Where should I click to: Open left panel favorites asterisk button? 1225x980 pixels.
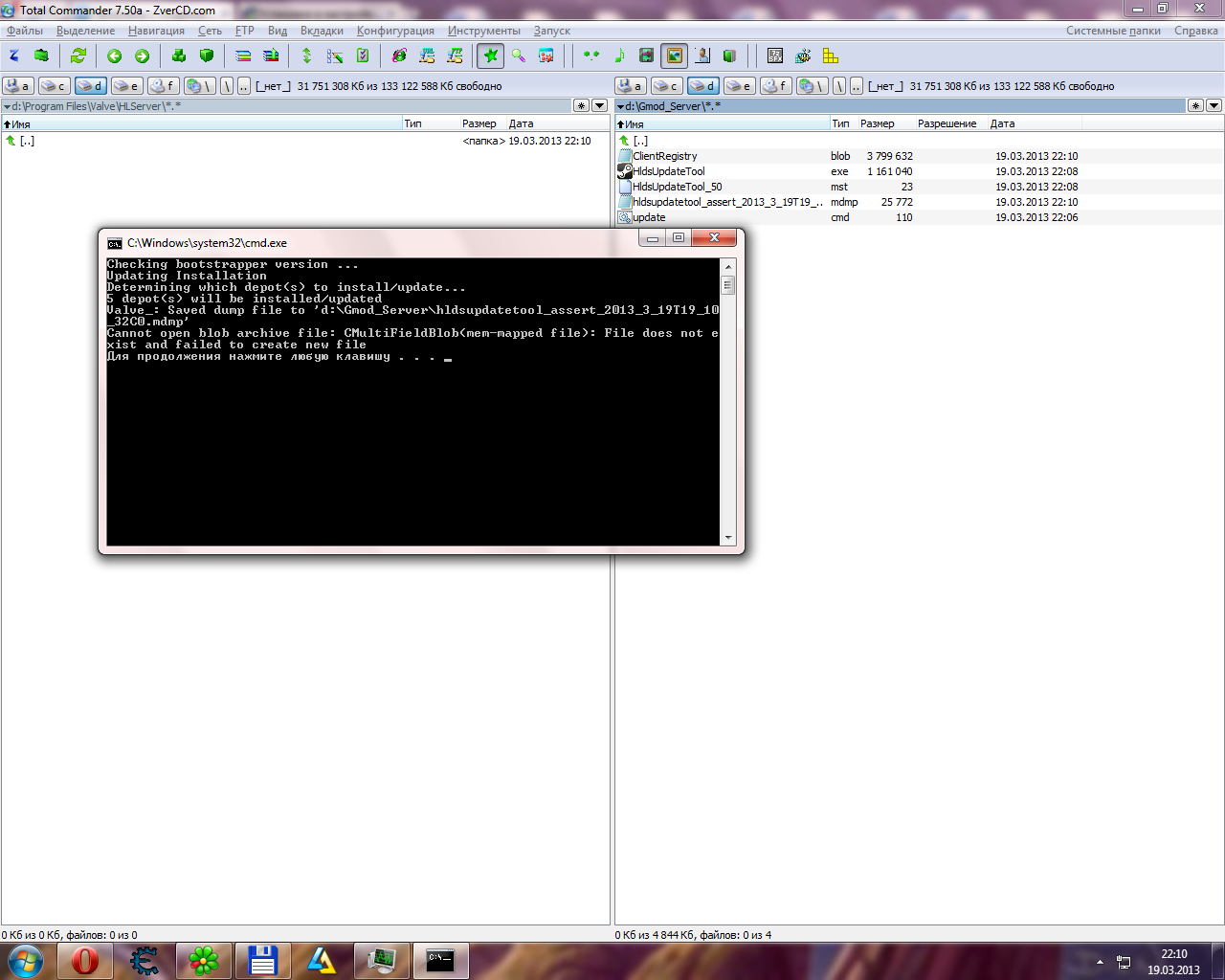(582, 105)
